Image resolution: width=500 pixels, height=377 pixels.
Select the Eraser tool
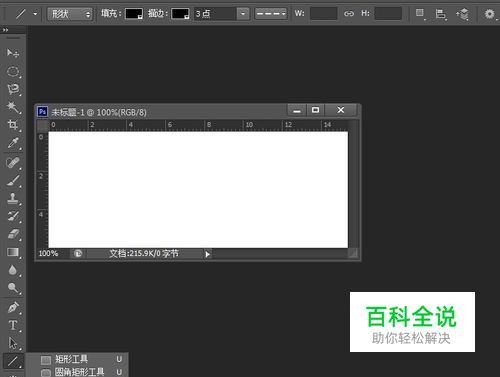pos(13,234)
